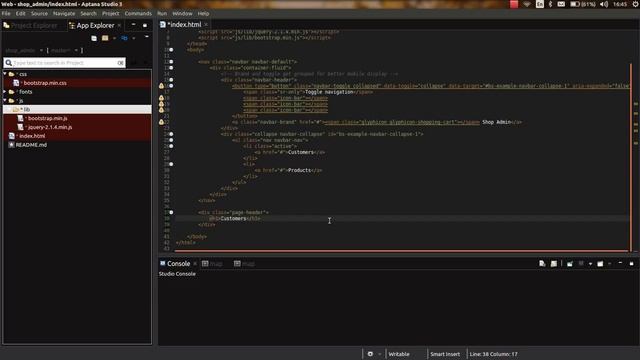Click the magnifier icon in search box
Viewport: 640px width, 360px height.
pyautogui.click(x=8, y=63)
